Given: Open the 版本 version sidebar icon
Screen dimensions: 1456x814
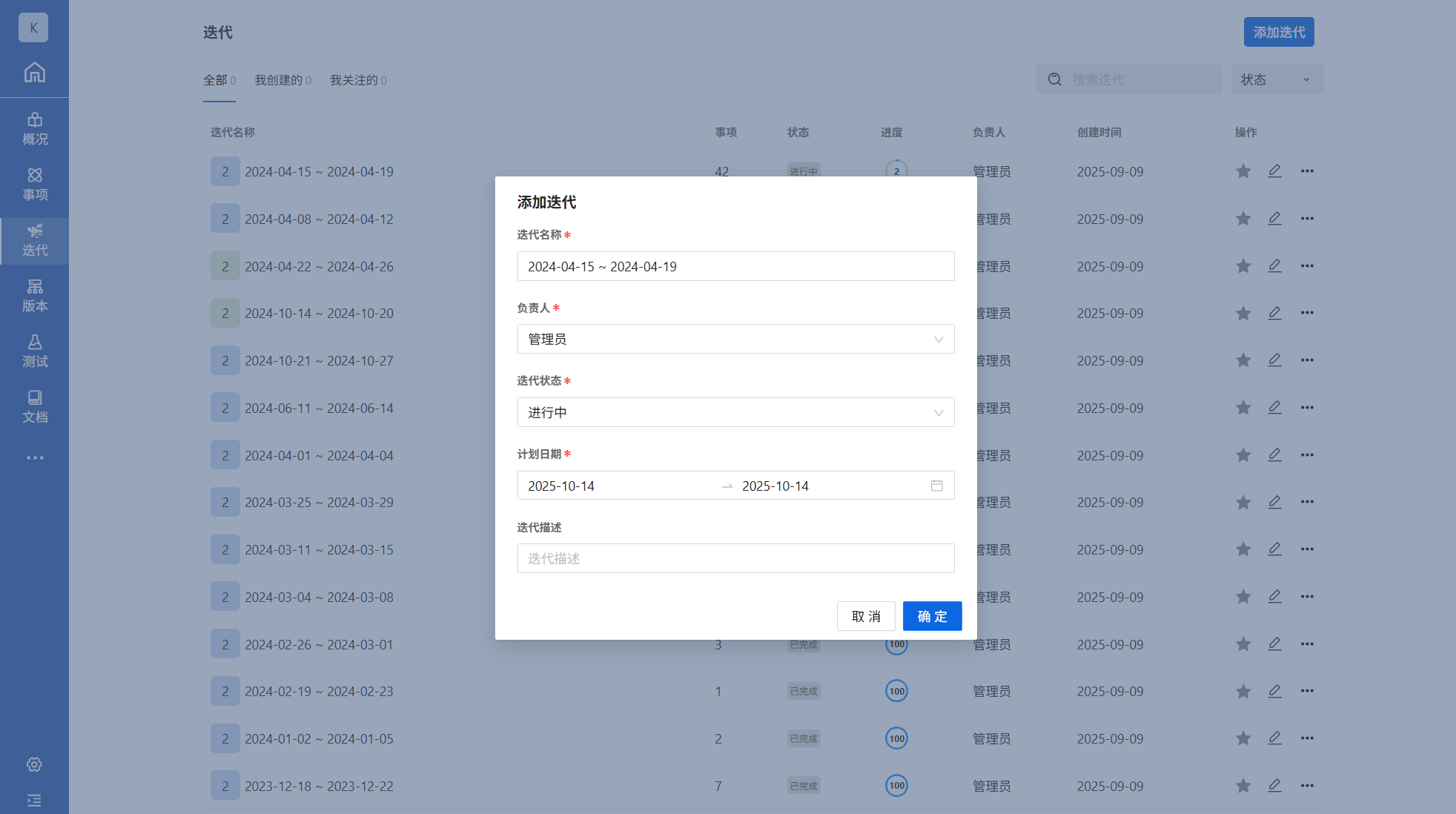Looking at the screenshot, I should coord(34,296).
